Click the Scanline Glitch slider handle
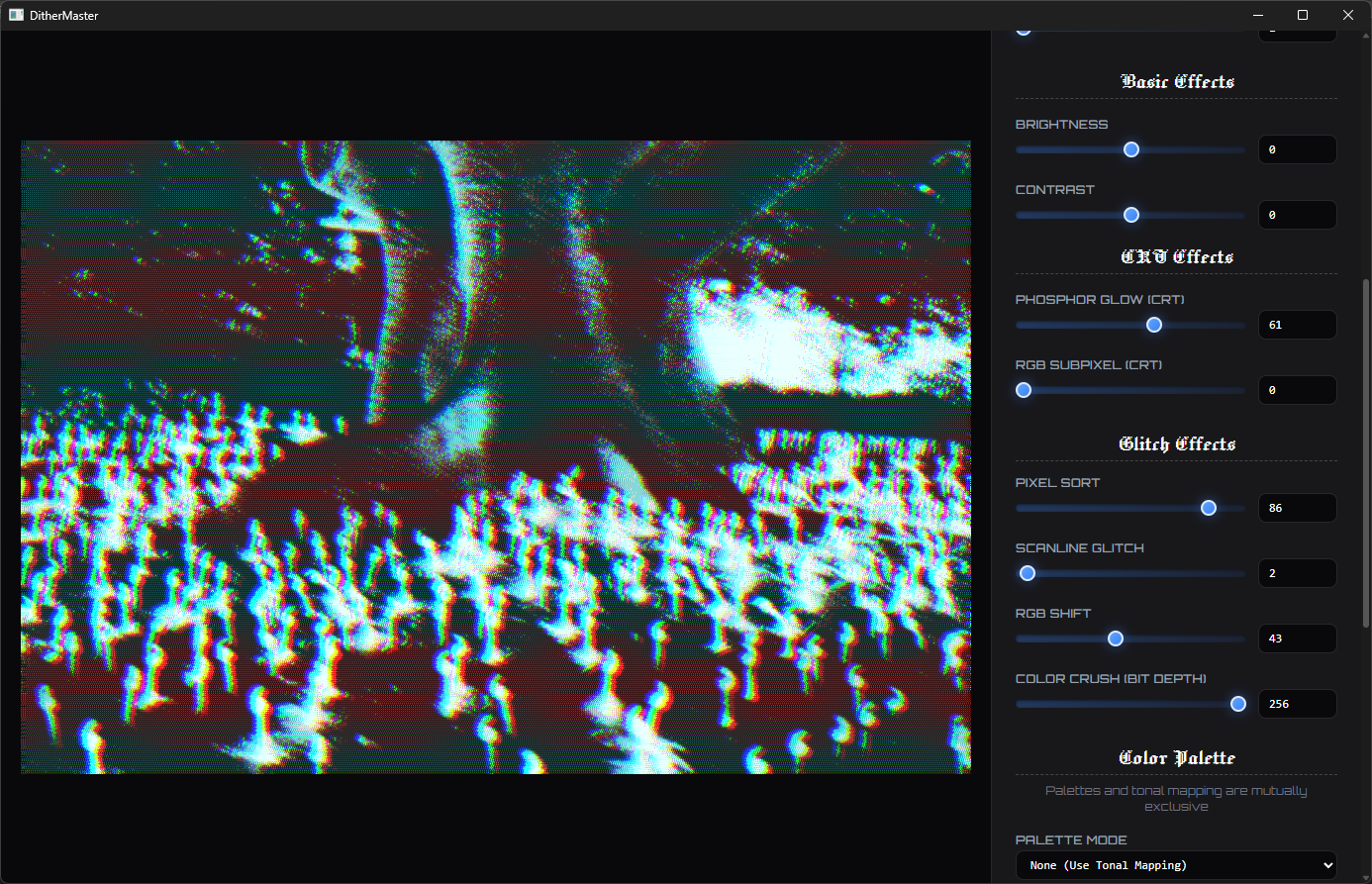 1028,573
